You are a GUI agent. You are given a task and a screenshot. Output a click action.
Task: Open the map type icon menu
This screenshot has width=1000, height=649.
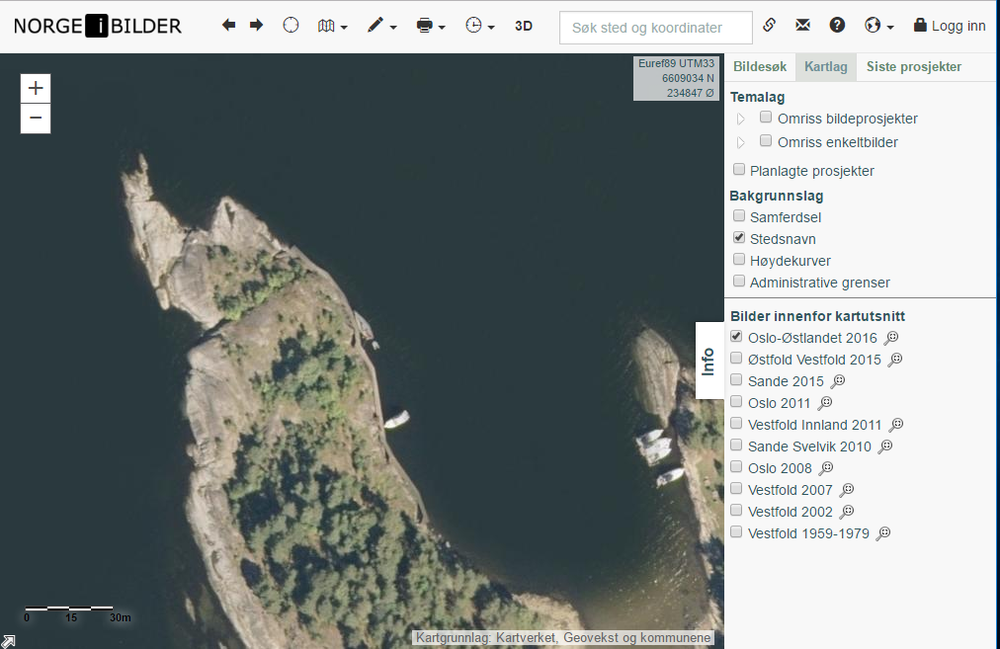pos(332,26)
